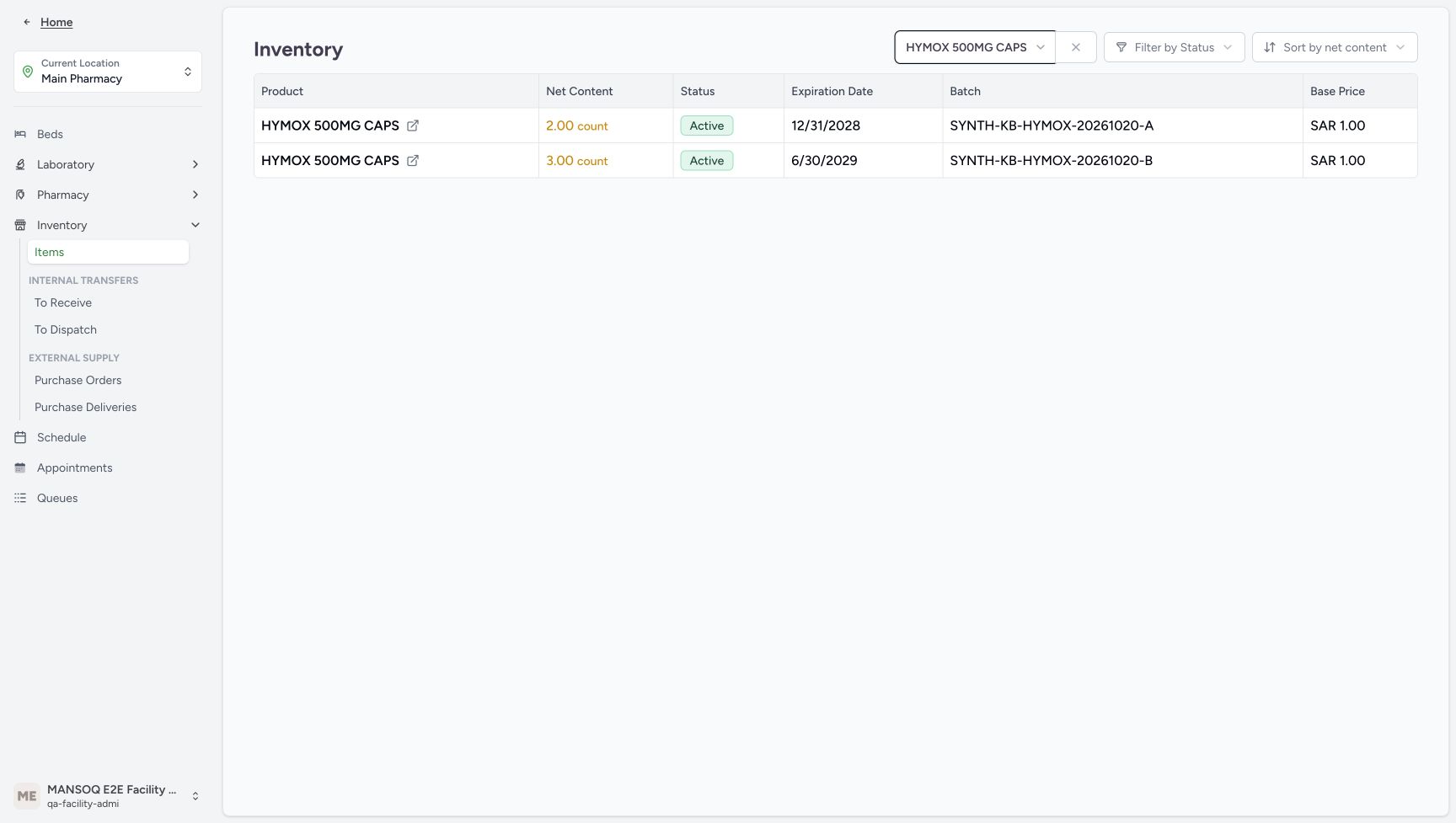Viewport: 1456px width, 823px height.
Task: Go to Purchase Orders
Action: (x=78, y=380)
